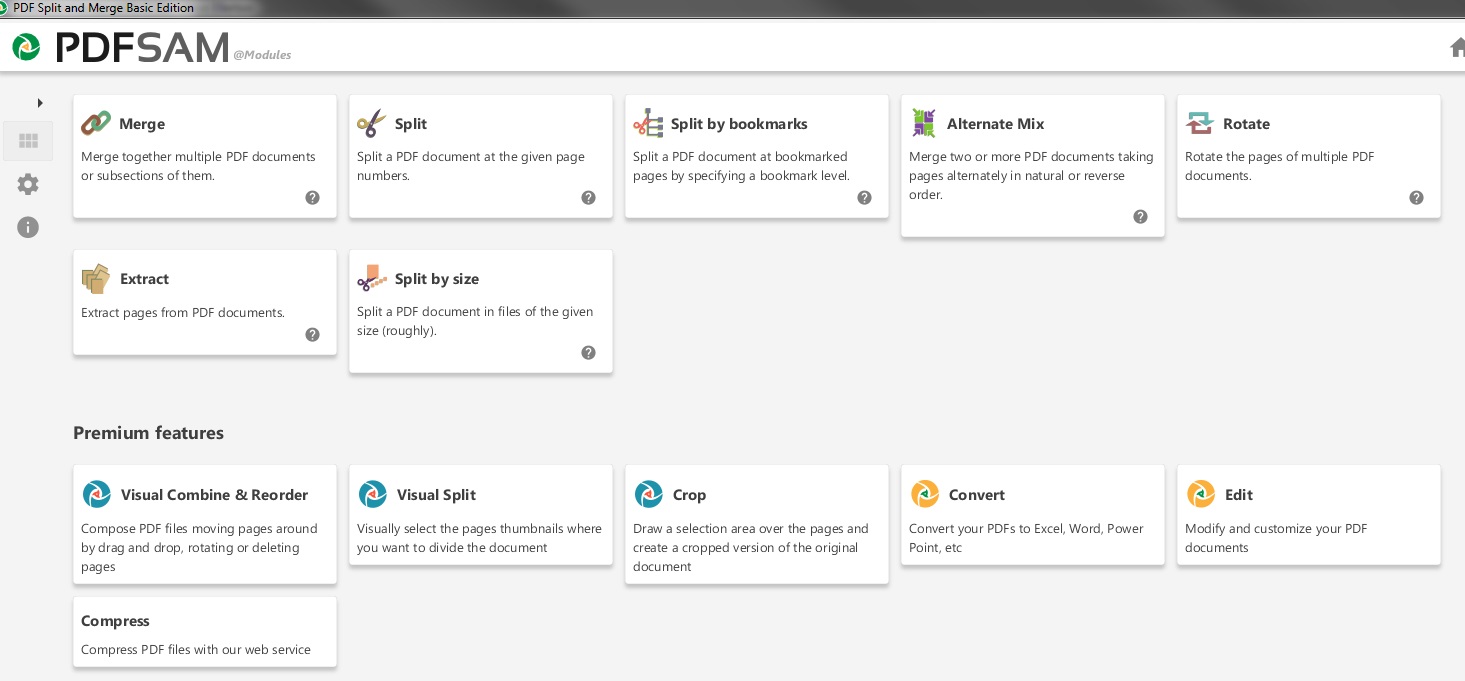Open the Compress premium feature
The image size is (1465, 681).
(x=115, y=620)
